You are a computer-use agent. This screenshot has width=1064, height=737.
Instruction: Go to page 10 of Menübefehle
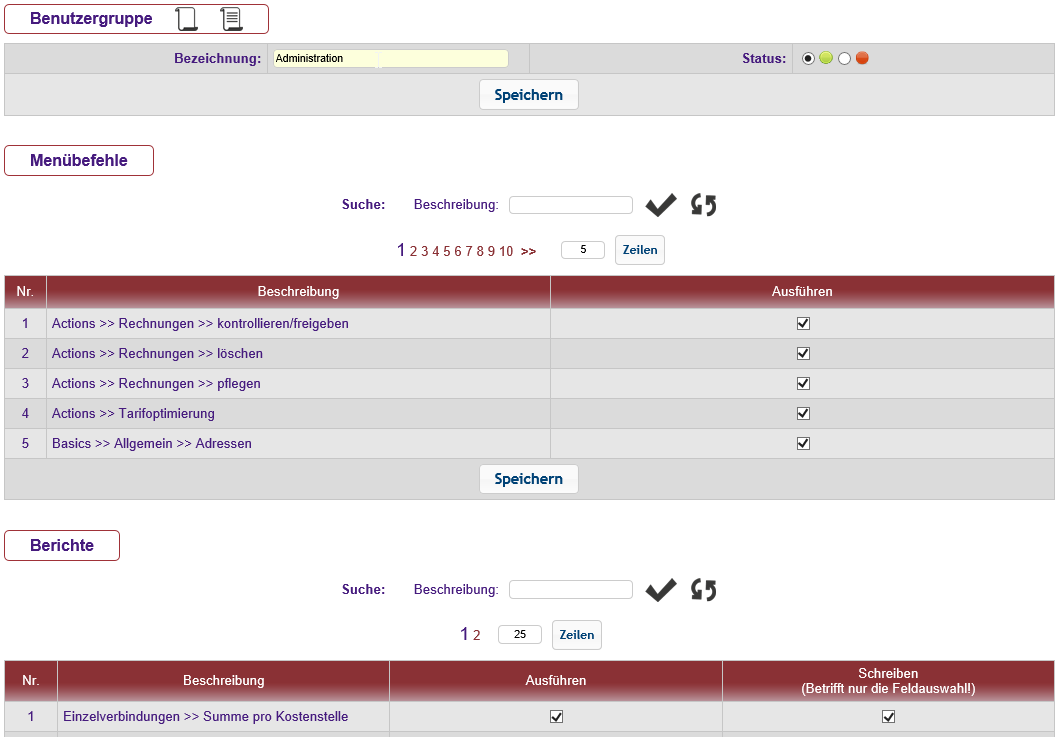(506, 251)
